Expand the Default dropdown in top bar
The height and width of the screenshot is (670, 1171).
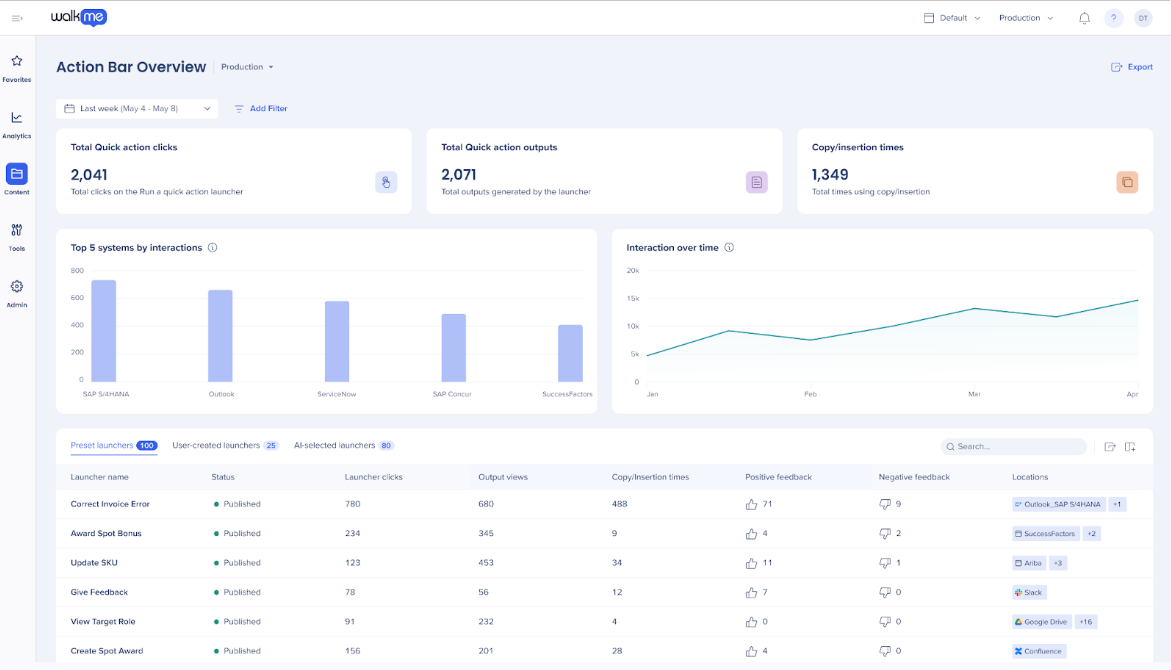point(952,18)
